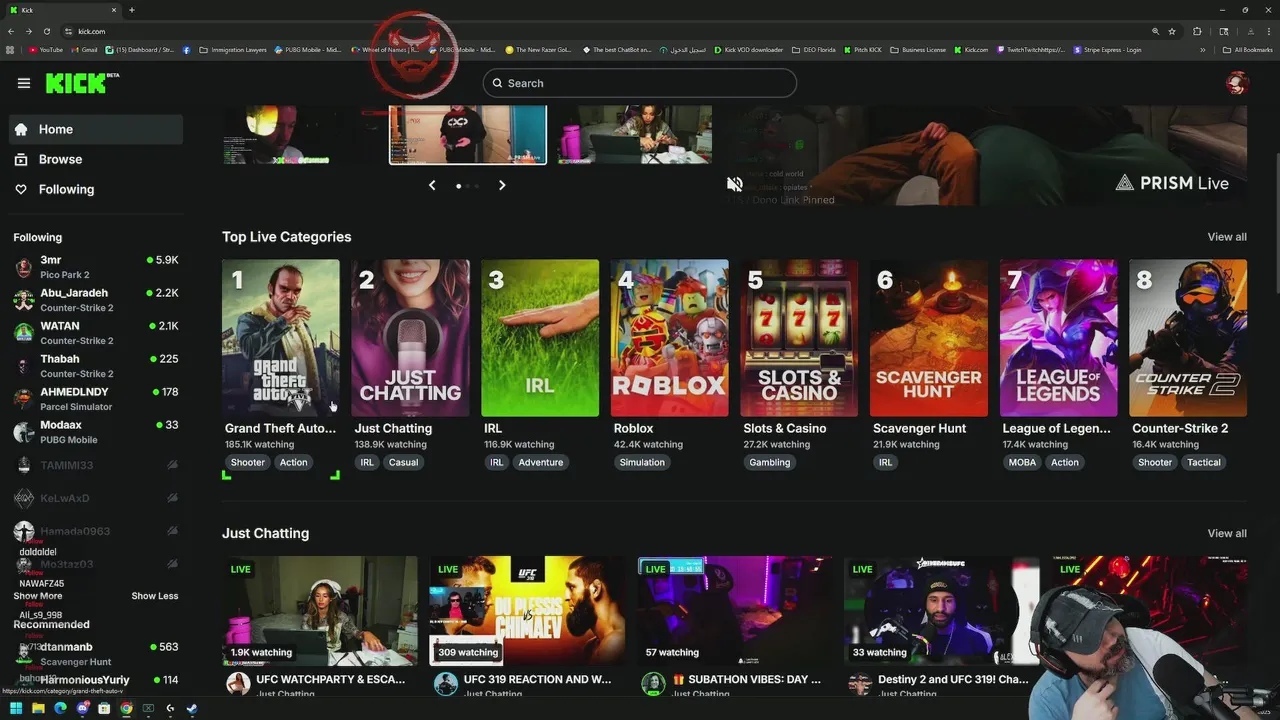The image size is (1280, 720).
Task: Open Steam from the taskbar
Action: [192, 709]
